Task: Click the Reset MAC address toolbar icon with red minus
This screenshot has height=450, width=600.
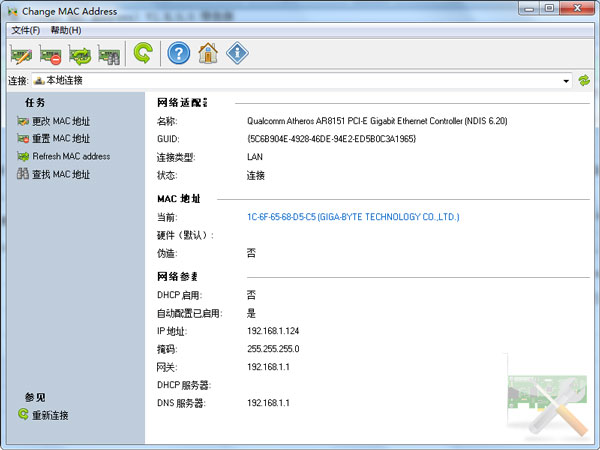Action: pyautogui.click(x=50, y=55)
